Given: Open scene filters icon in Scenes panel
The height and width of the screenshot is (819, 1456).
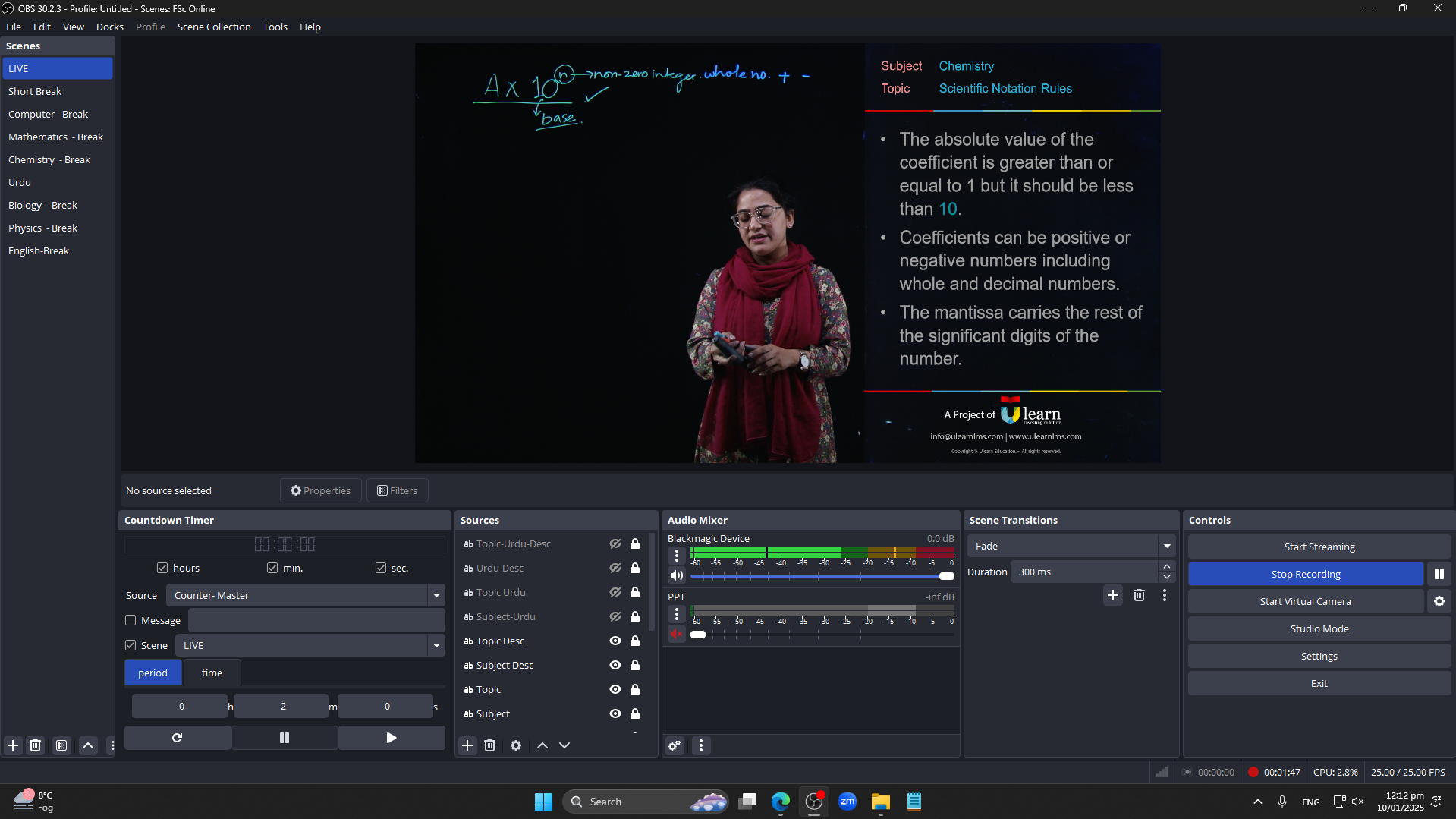Looking at the screenshot, I should [x=61, y=745].
